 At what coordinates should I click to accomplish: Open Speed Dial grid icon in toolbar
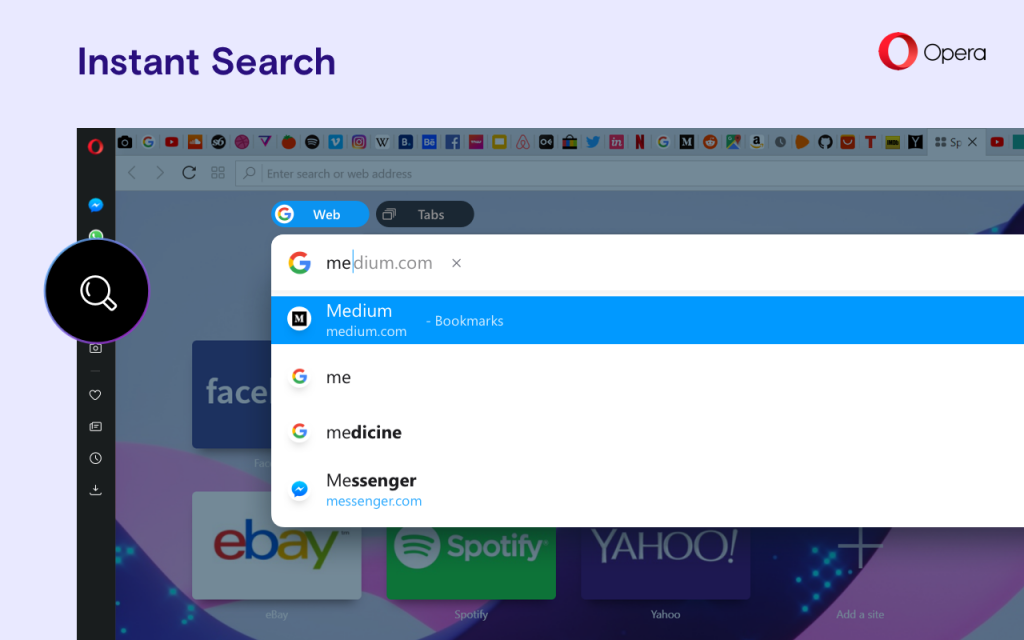[x=217, y=172]
